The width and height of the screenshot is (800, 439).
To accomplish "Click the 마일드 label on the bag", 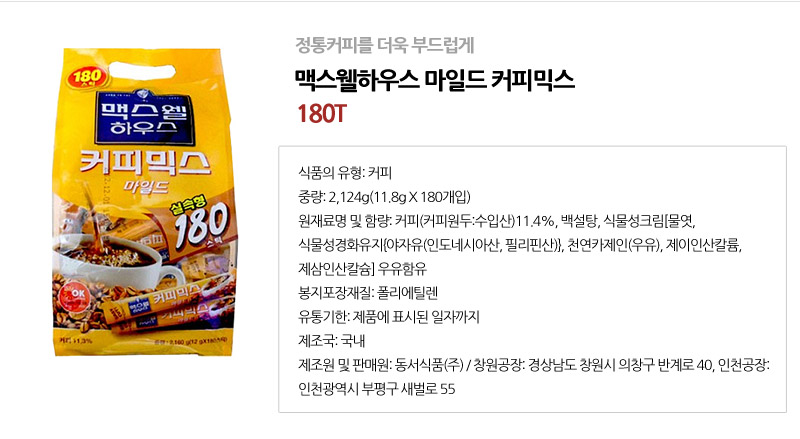I will click(x=145, y=186).
